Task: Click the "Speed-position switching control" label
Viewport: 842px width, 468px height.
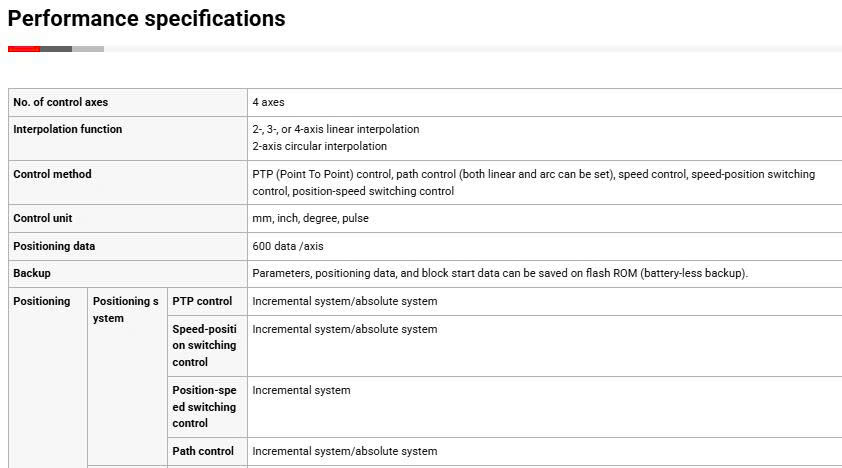Action: pos(204,345)
